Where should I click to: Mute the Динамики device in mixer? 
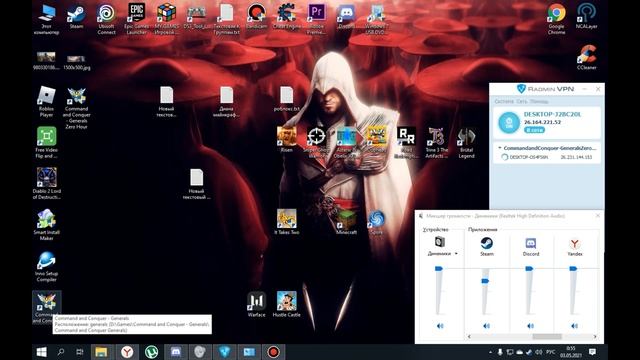440,326
